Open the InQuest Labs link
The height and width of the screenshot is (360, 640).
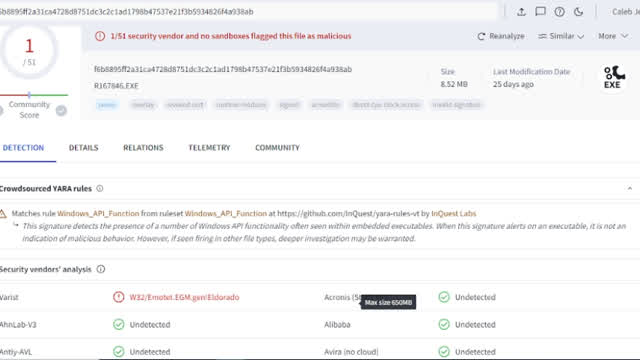click(453, 213)
